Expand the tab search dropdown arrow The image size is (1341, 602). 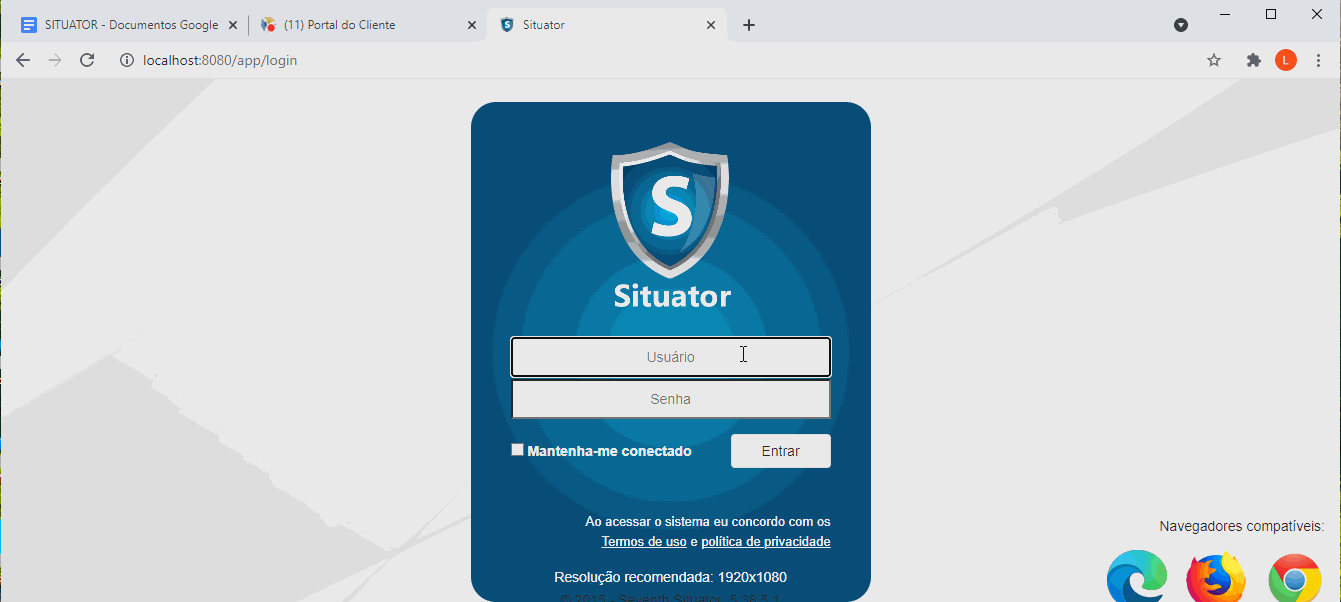[1181, 25]
